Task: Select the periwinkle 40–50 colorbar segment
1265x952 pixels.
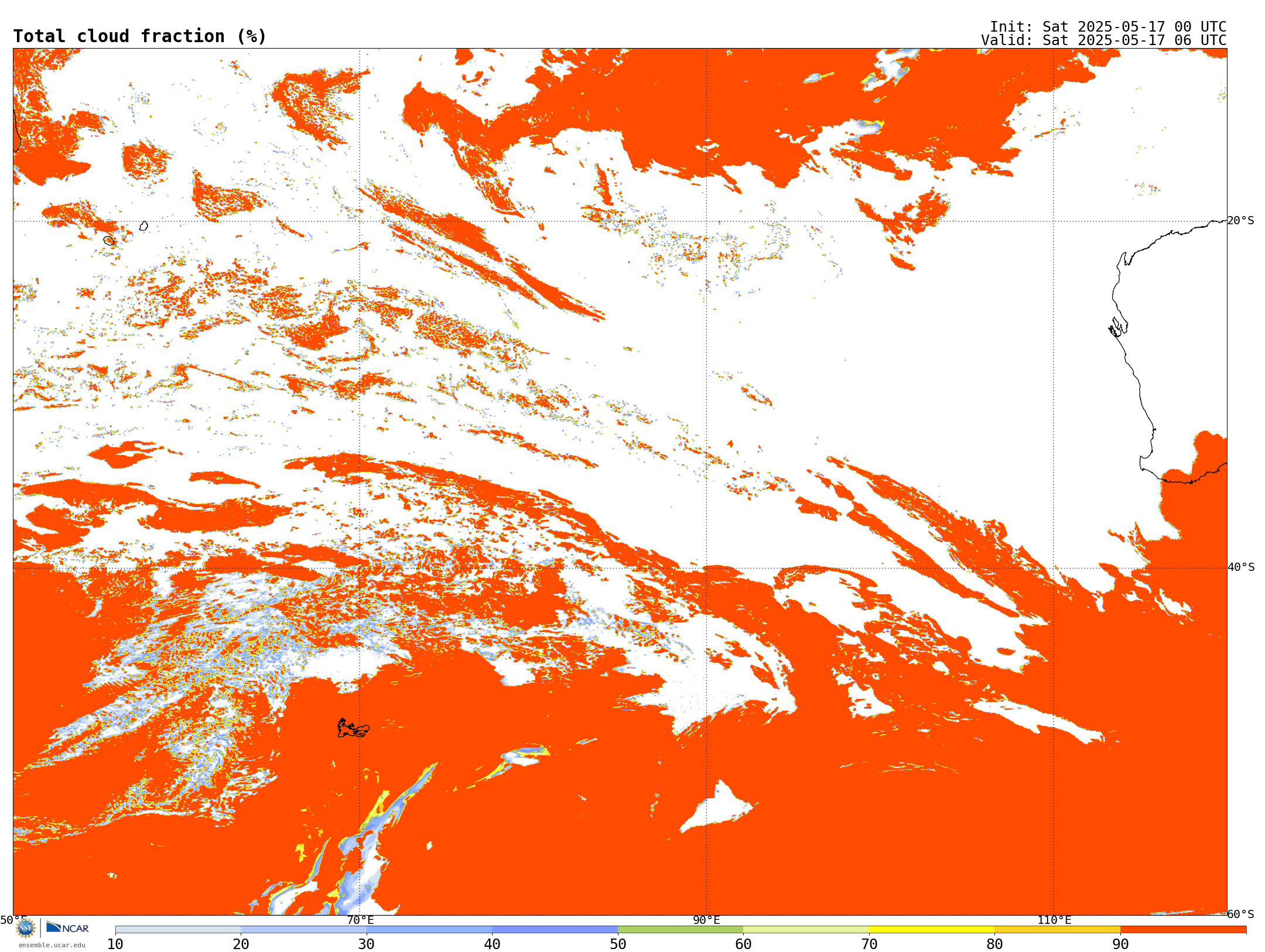Action: tap(555, 930)
